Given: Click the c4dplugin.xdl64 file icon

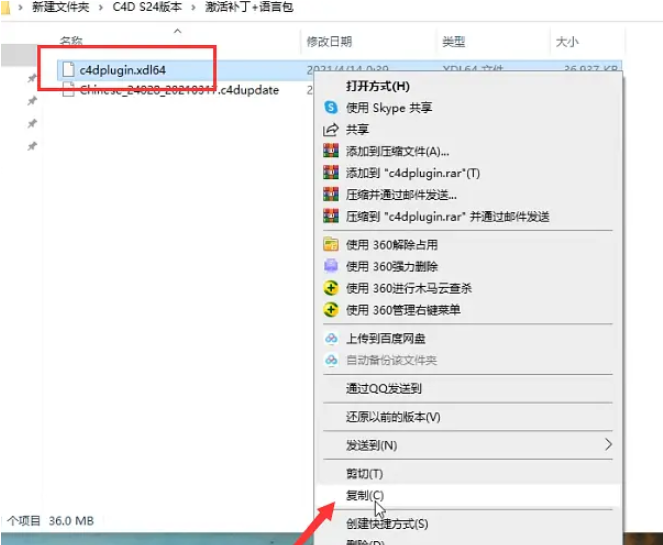Looking at the screenshot, I should (x=68, y=70).
